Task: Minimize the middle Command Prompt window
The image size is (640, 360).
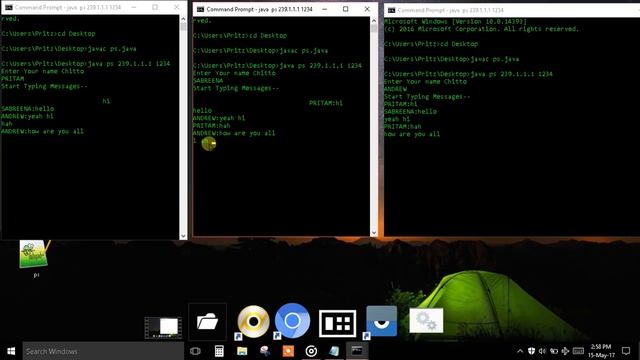Action: [x=324, y=9]
